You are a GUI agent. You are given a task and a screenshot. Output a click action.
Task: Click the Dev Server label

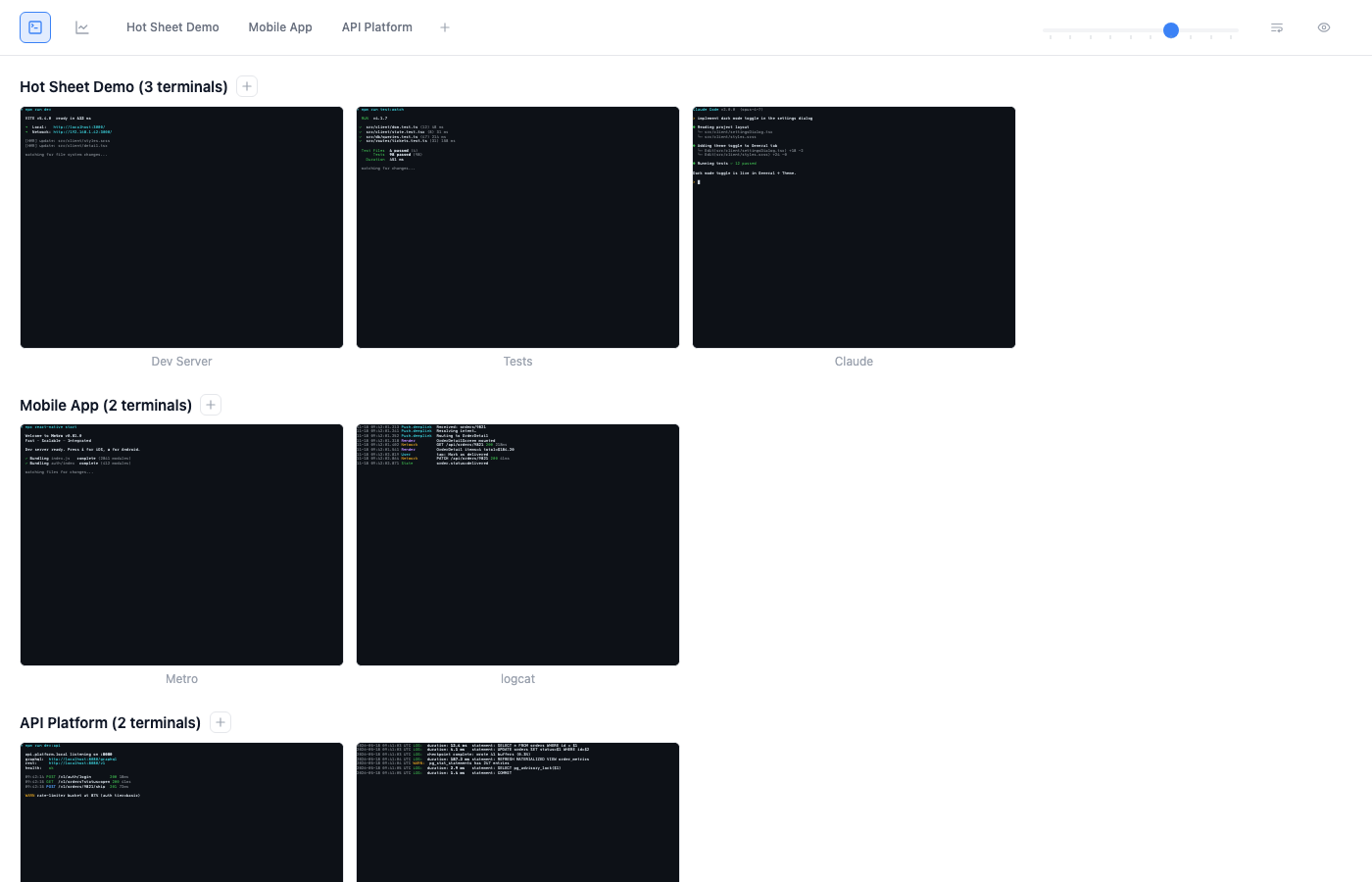182,362
